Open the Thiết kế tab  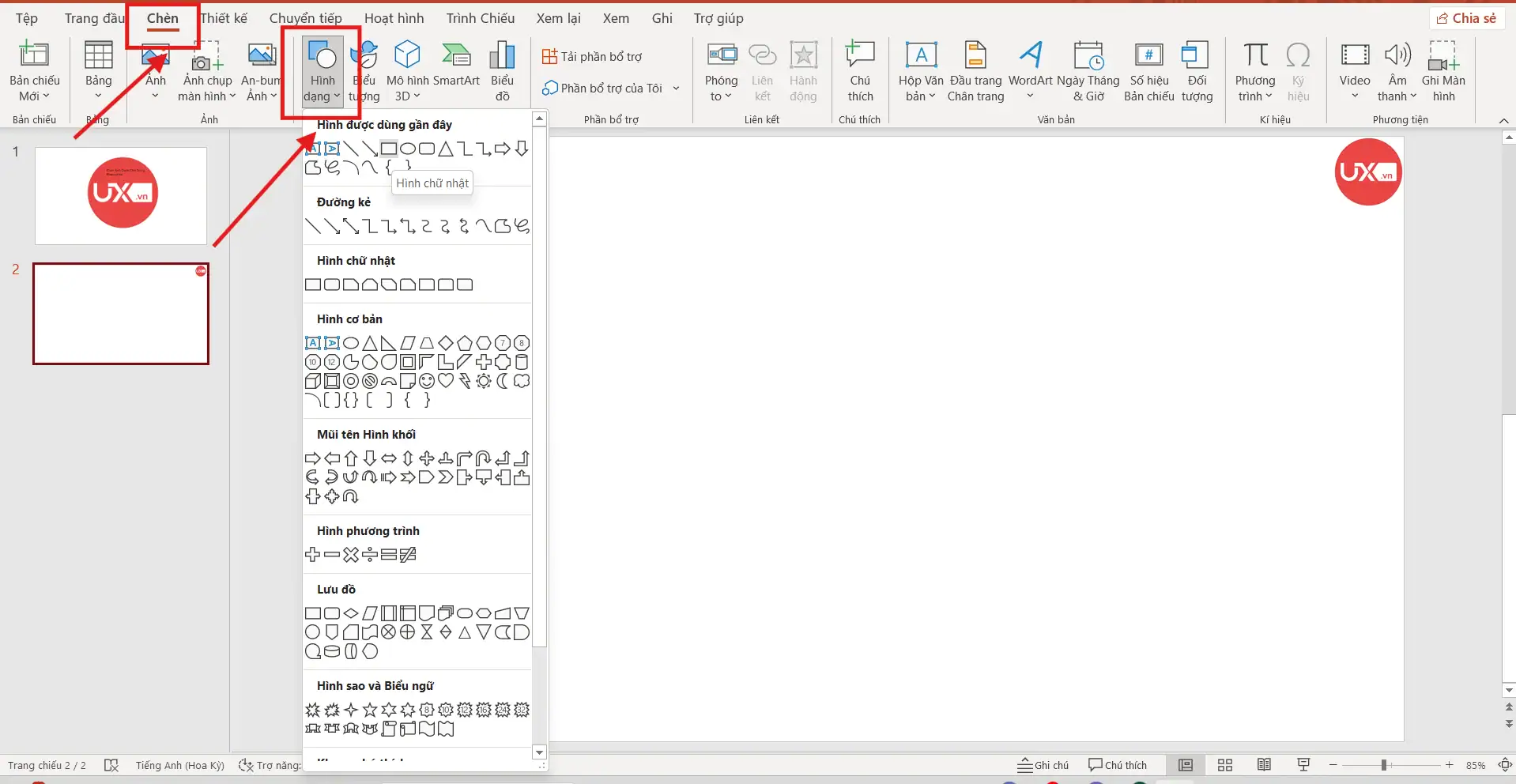click(x=224, y=18)
